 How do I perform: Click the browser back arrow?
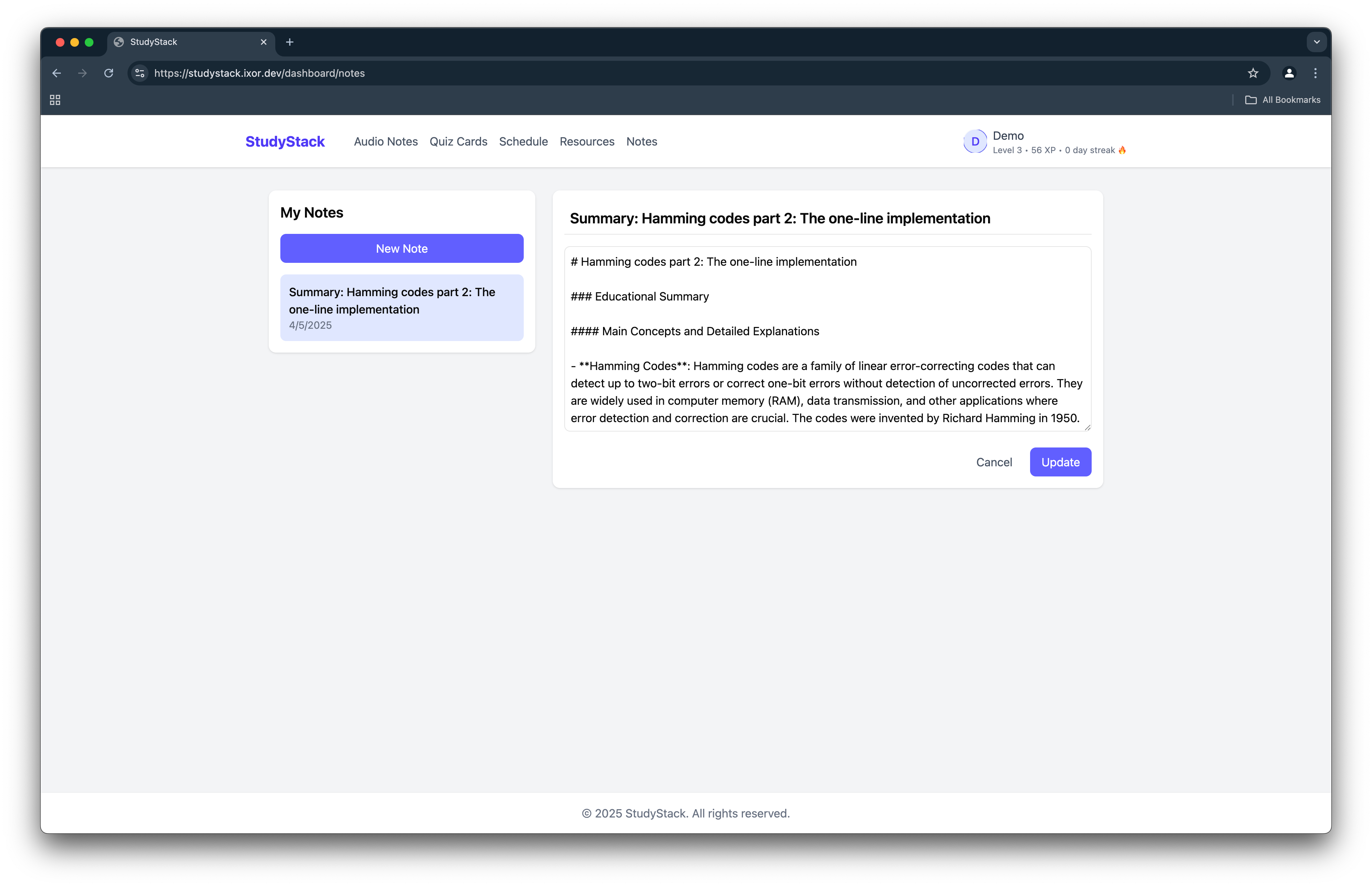tap(57, 73)
